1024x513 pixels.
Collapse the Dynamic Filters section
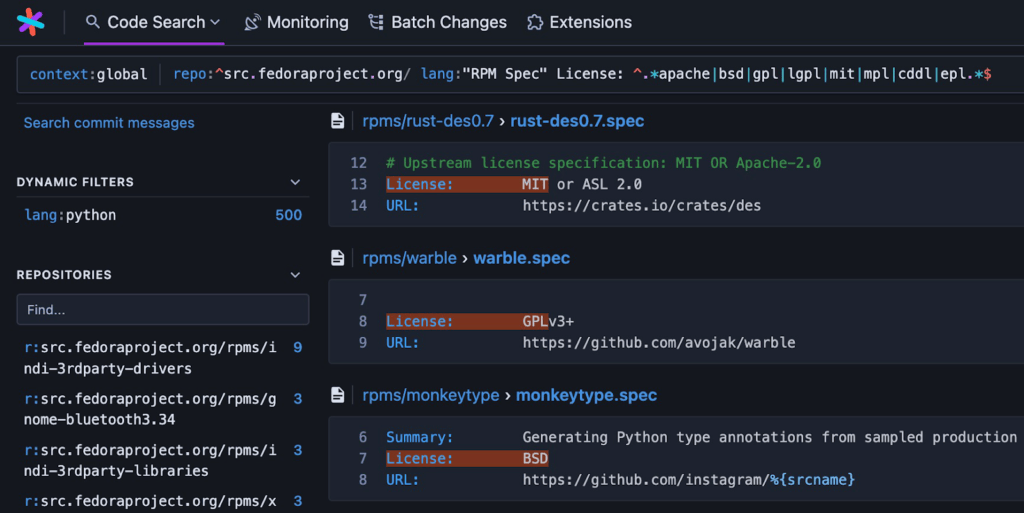click(x=295, y=182)
